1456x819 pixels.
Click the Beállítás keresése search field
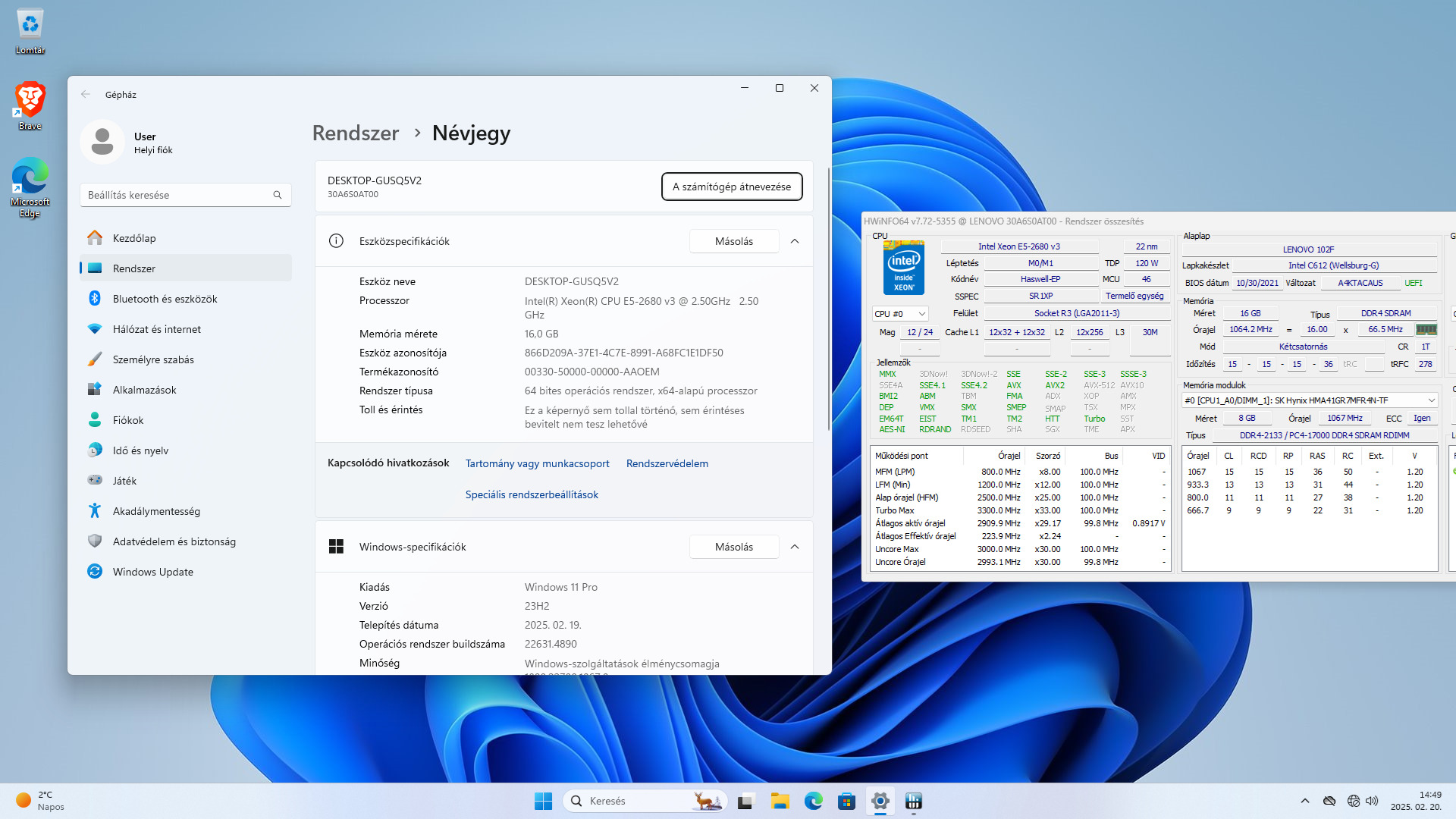(x=178, y=195)
